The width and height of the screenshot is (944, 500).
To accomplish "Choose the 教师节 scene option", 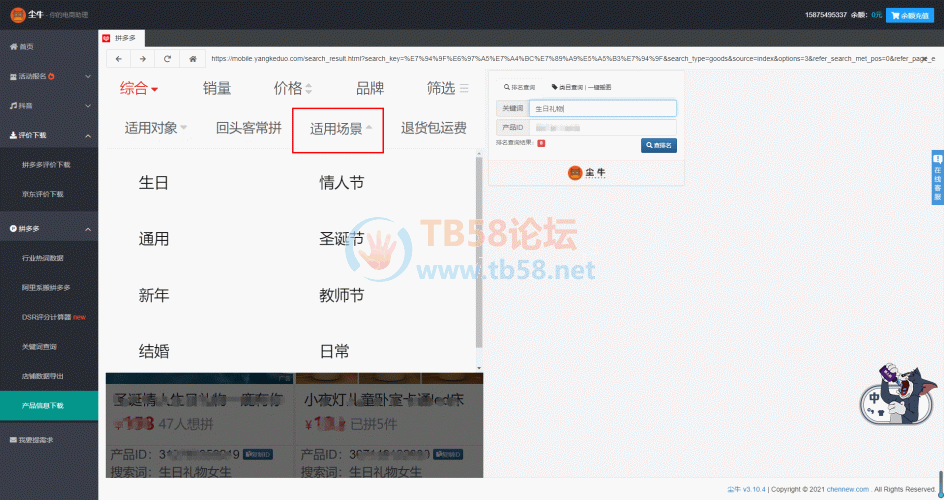I will 341,295.
